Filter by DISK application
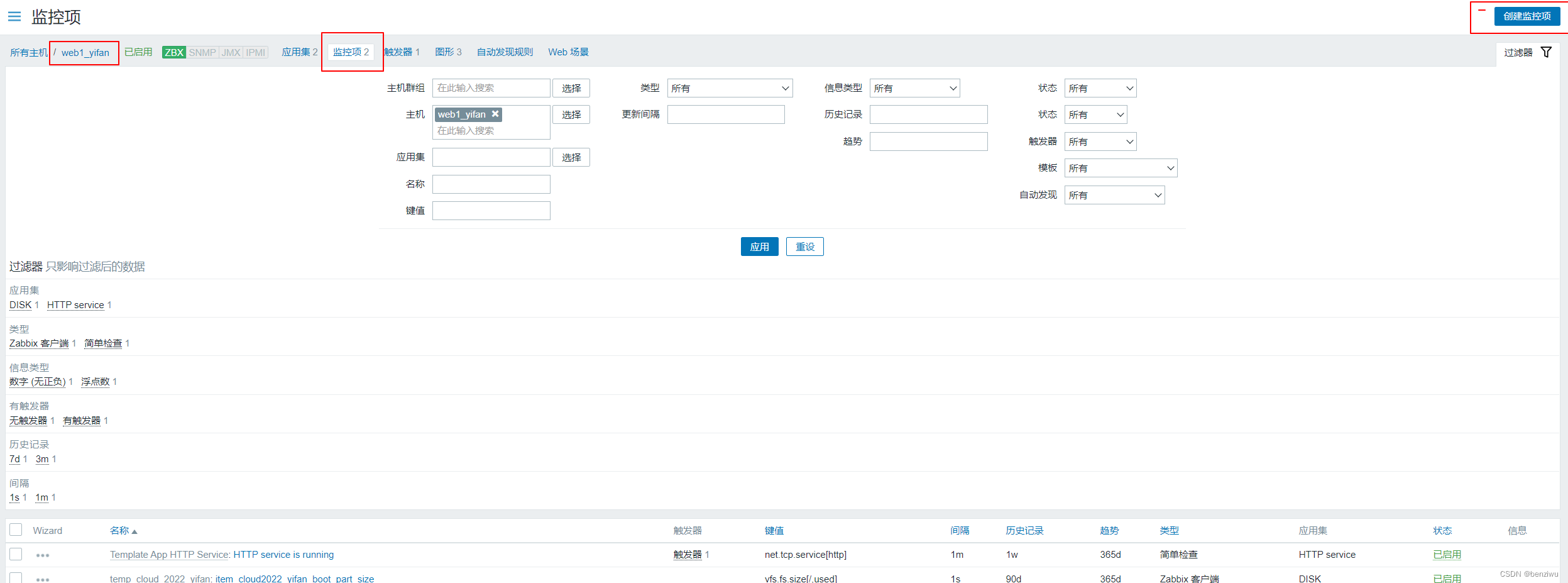The width and height of the screenshot is (1568, 583). pos(20,305)
